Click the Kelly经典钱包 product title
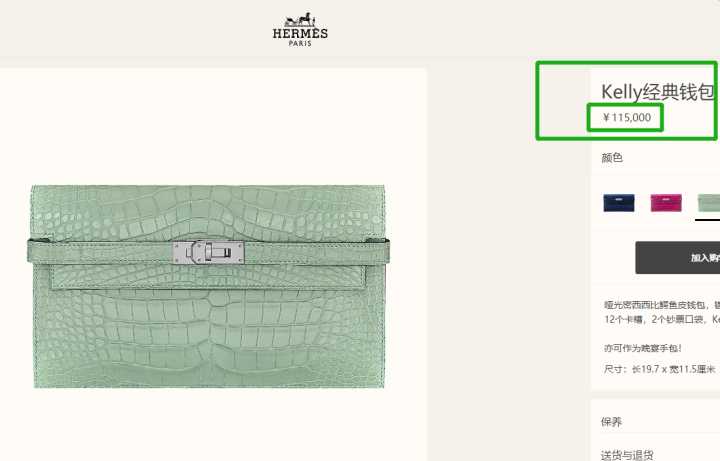This screenshot has width=720, height=461. click(658, 92)
